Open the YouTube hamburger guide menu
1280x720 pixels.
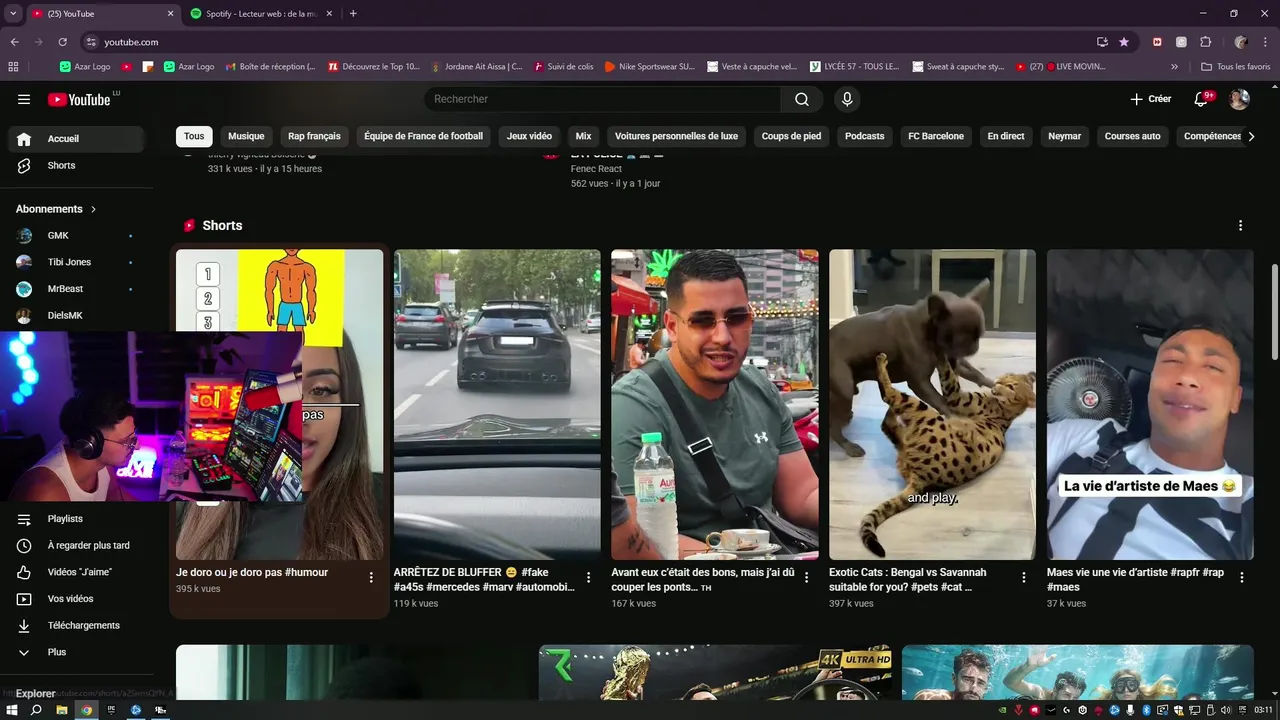coord(24,99)
